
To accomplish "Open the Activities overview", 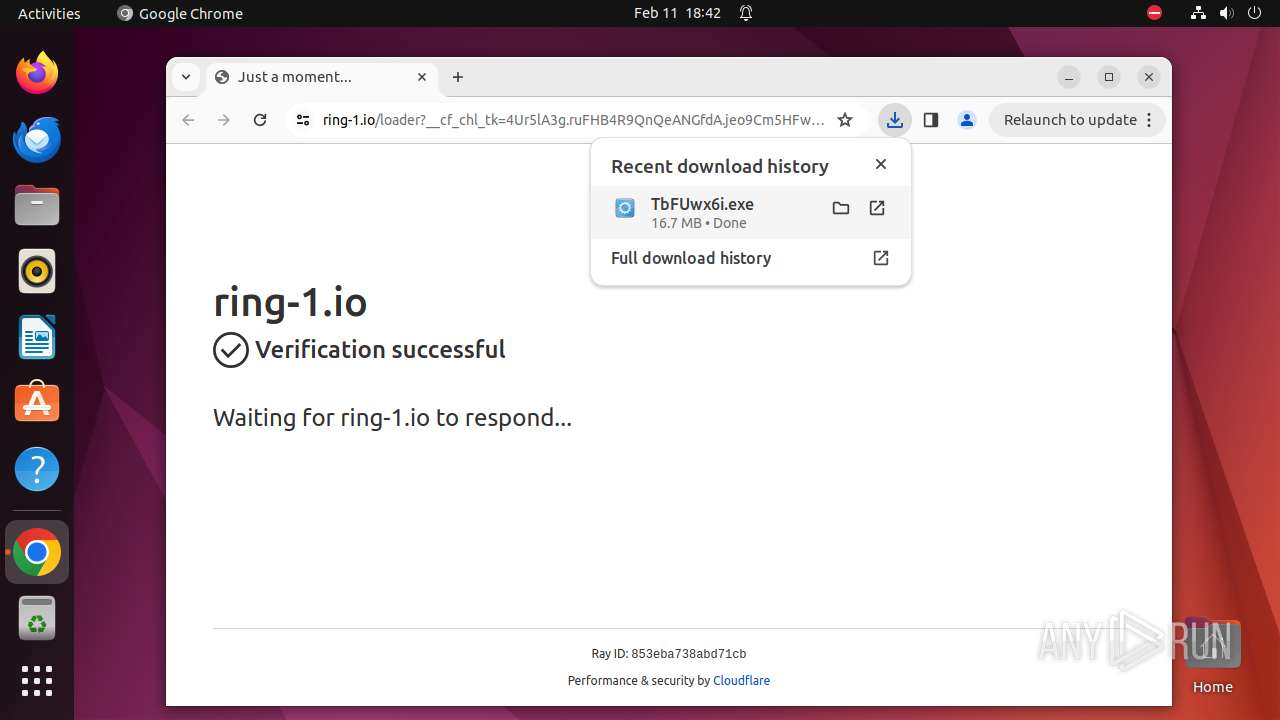I will pos(49,13).
